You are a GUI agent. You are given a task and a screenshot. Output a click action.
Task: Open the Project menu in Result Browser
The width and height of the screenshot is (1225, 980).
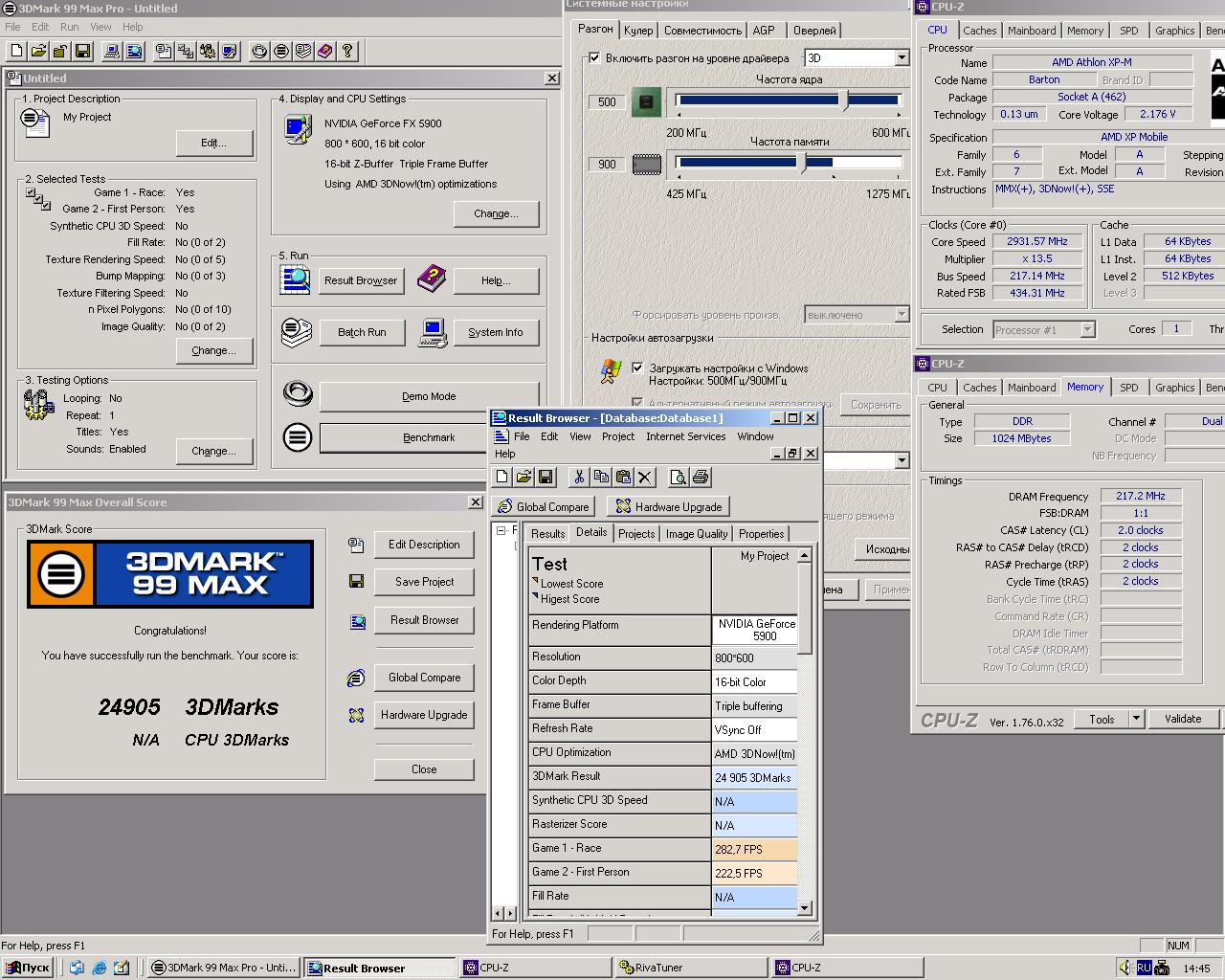pos(618,436)
